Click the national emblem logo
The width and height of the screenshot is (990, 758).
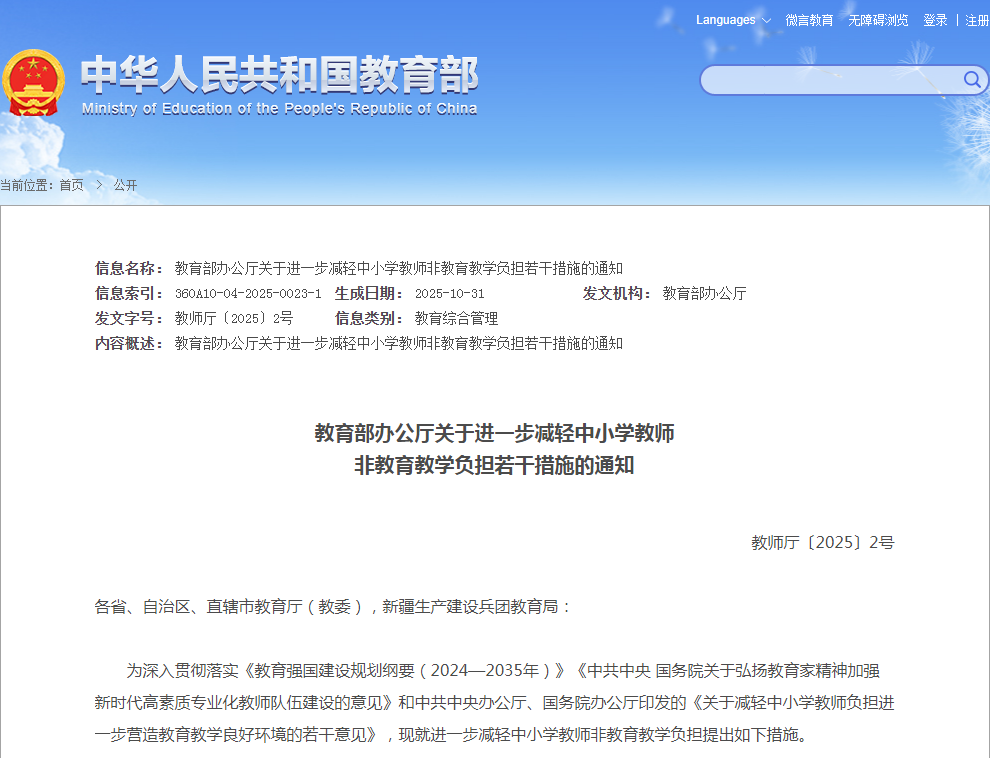33,83
